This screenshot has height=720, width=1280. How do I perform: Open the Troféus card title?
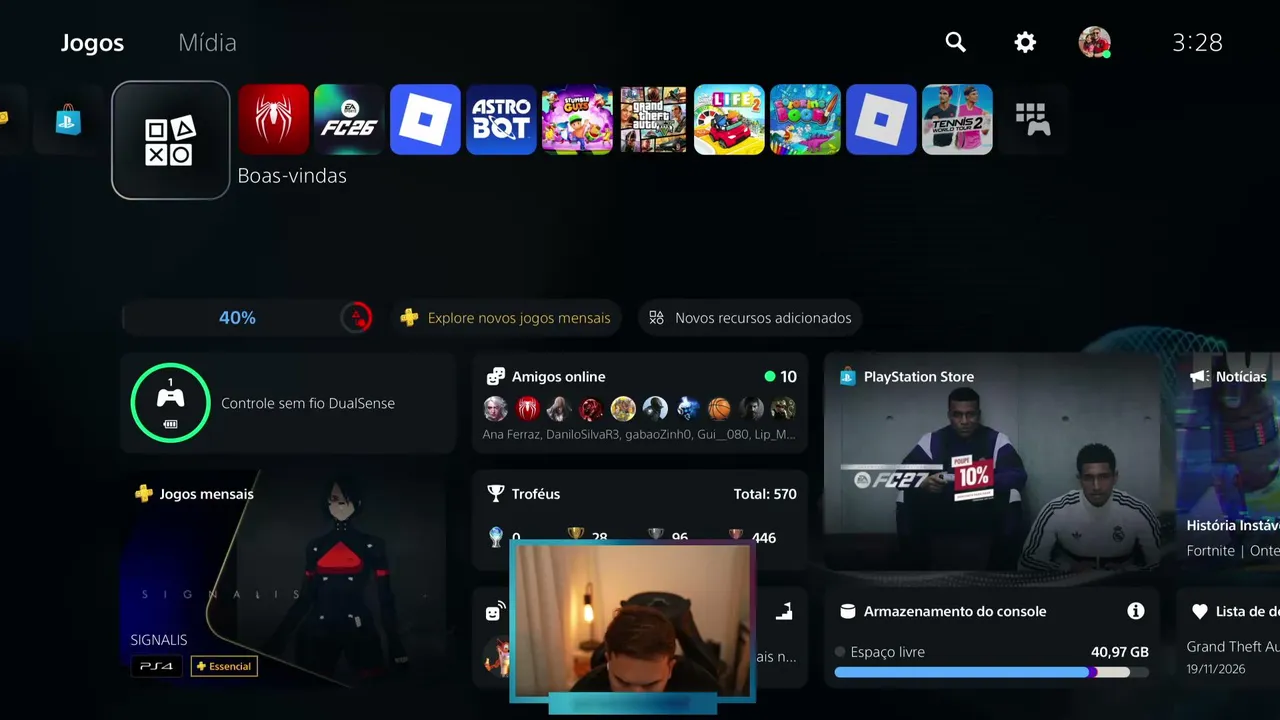(536, 494)
